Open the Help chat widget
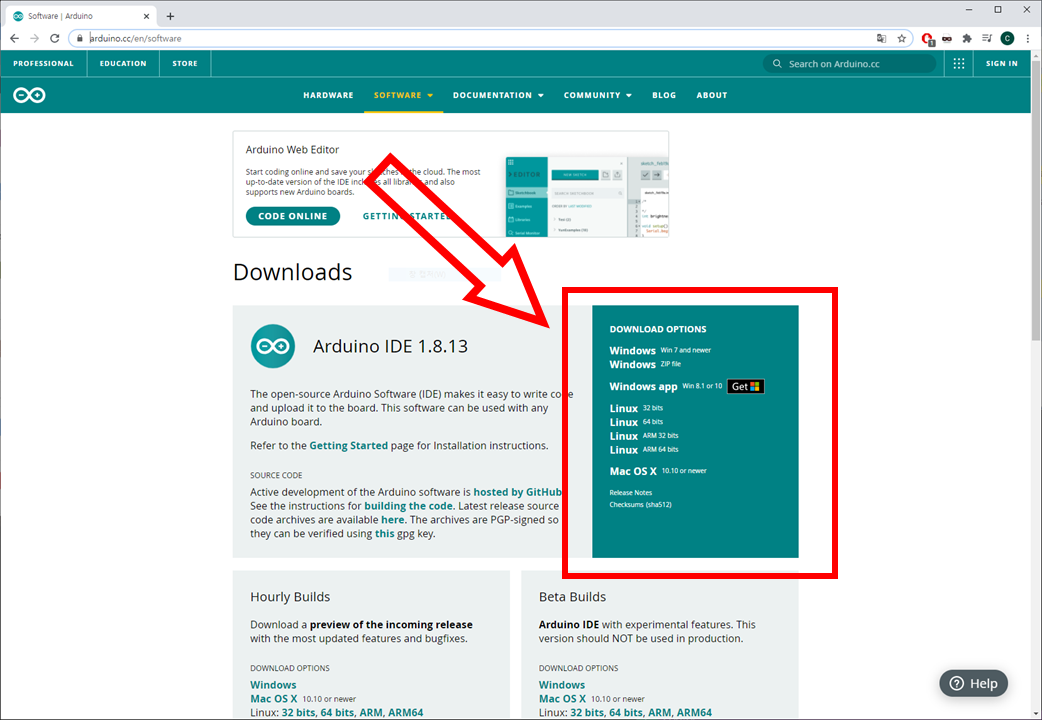 point(974,683)
